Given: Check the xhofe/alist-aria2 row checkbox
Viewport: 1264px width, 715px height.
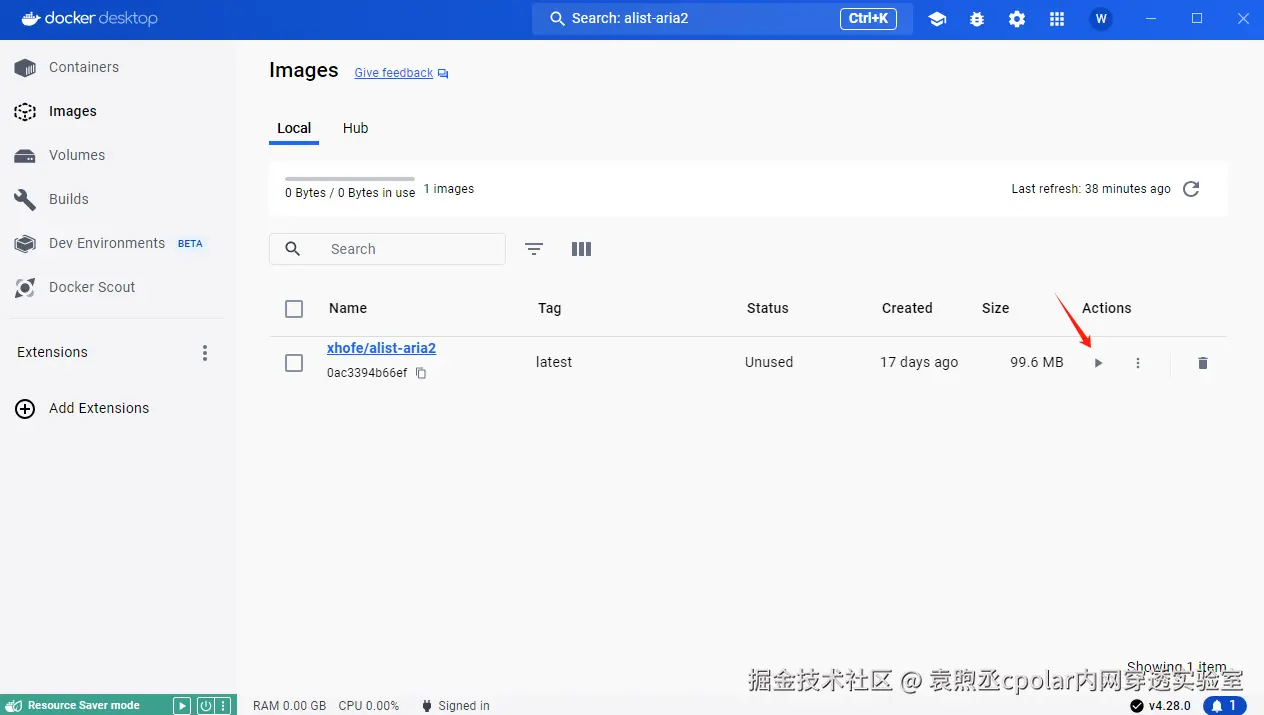Looking at the screenshot, I should click(294, 363).
